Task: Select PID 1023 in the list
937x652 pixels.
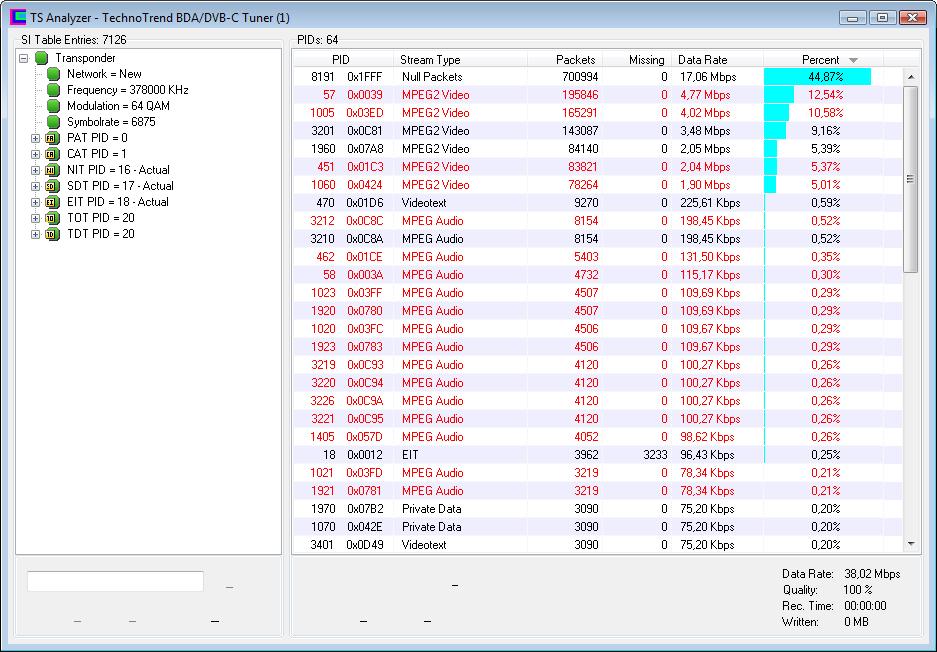Action: pyautogui.click(x=323, y=292)
